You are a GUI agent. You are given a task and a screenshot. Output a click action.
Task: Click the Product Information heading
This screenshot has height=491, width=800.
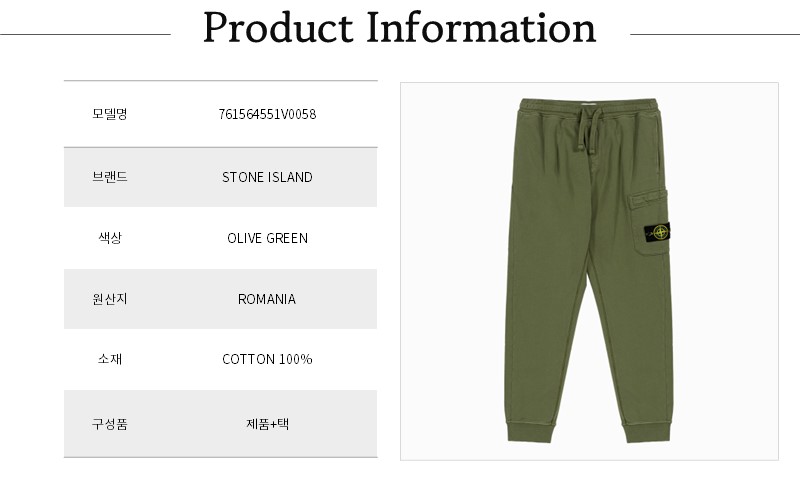pyautogui.click(x=399, y=28)
